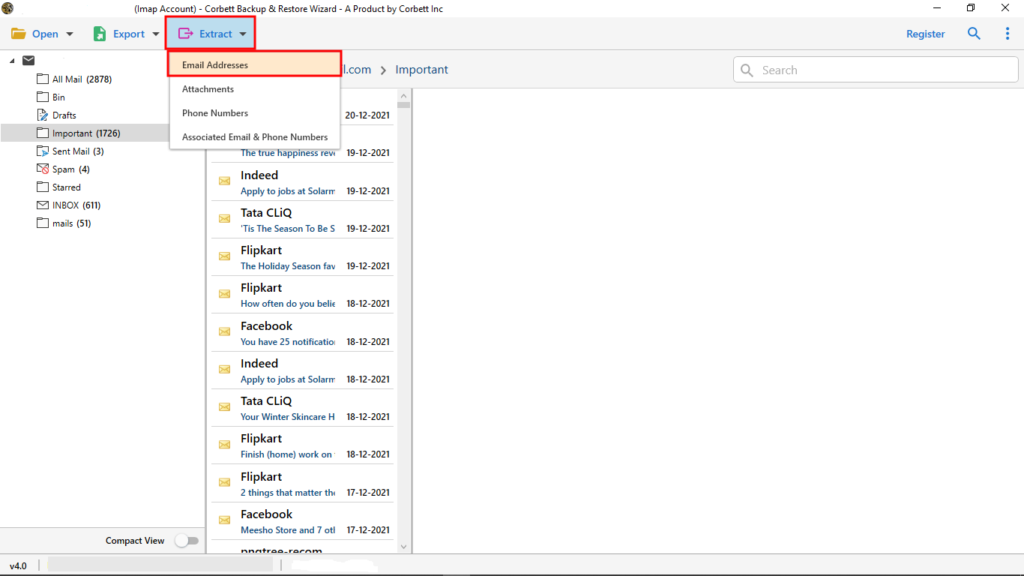The image size is (1024, 576).
Task: Click envelope icon of Facebook Meesho Store email
Action: tap(225, 520)
